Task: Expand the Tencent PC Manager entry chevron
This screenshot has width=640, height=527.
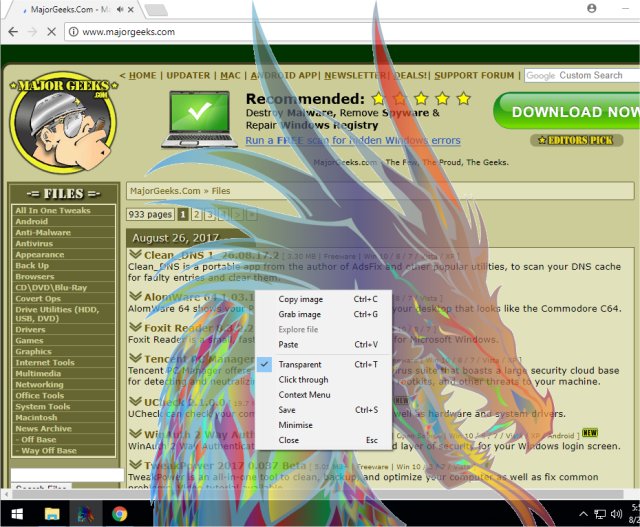Action: click(x=135, y=358)
